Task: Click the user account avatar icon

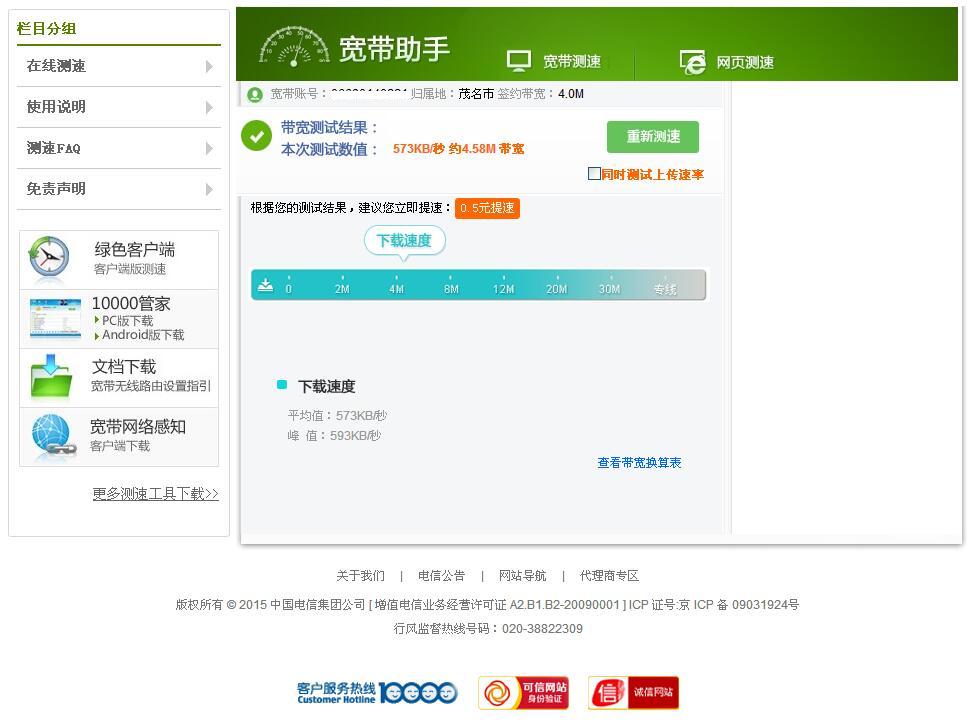Action: point(255,94)
